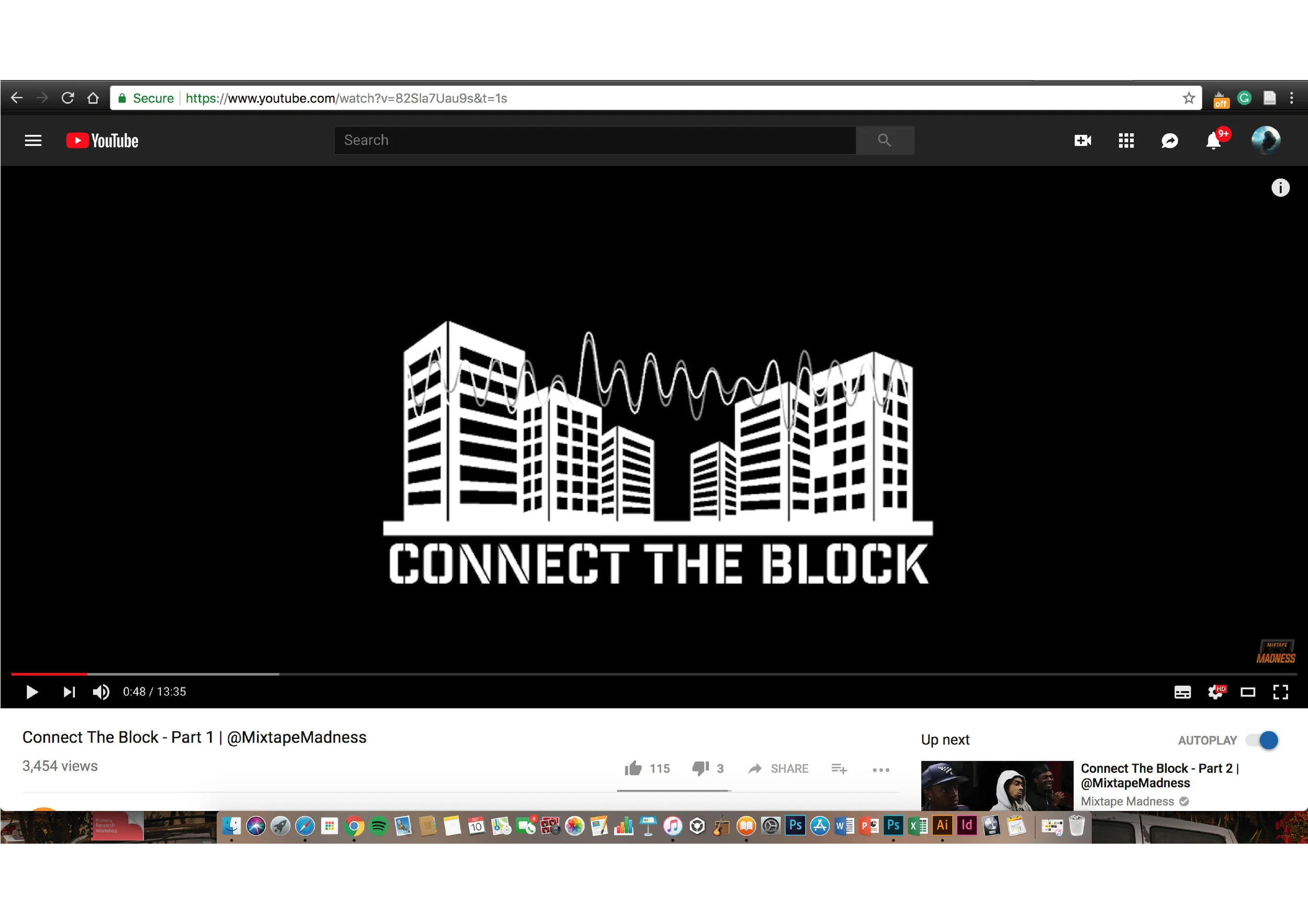Open the more actions three-dot menu
The image size is (1308, 924).
click(x=881, y=770)
